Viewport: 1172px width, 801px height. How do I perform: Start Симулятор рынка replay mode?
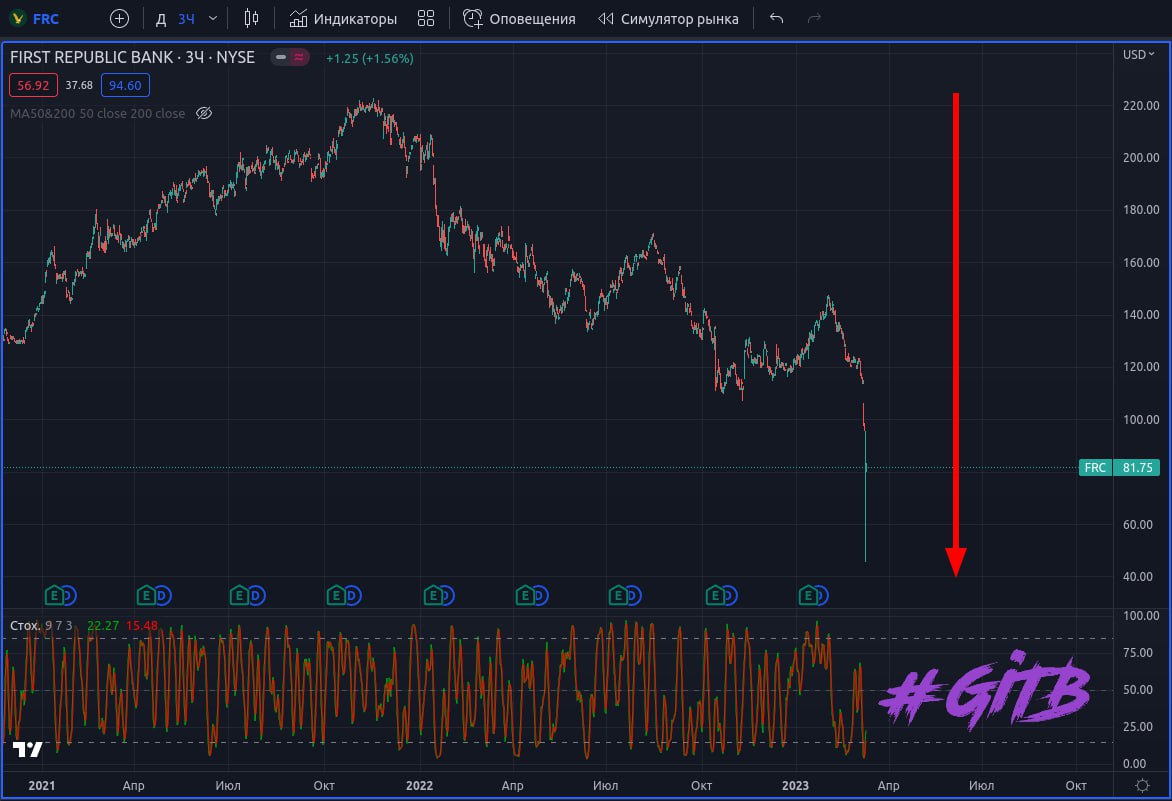pyautogui.click(x=668, y=19)
